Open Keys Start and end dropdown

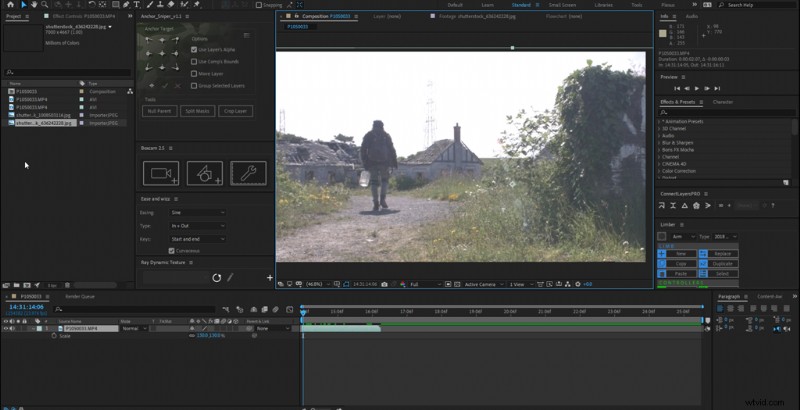click(x=197, y=239)
